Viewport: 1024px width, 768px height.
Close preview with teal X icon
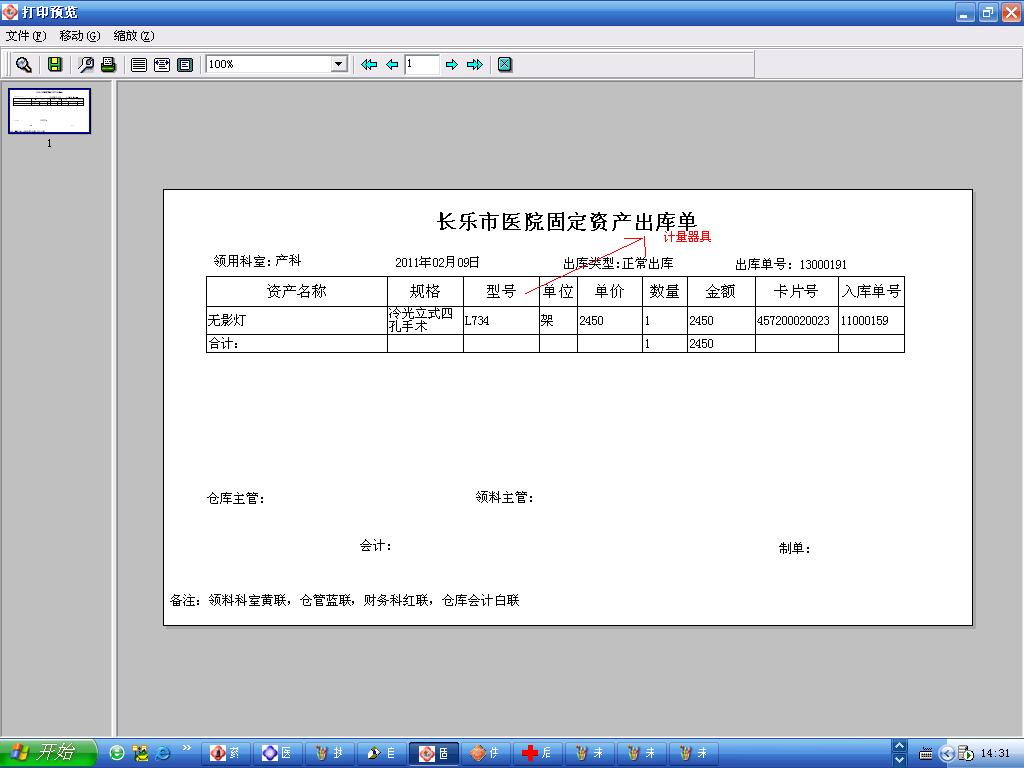[x=505, y=64]
